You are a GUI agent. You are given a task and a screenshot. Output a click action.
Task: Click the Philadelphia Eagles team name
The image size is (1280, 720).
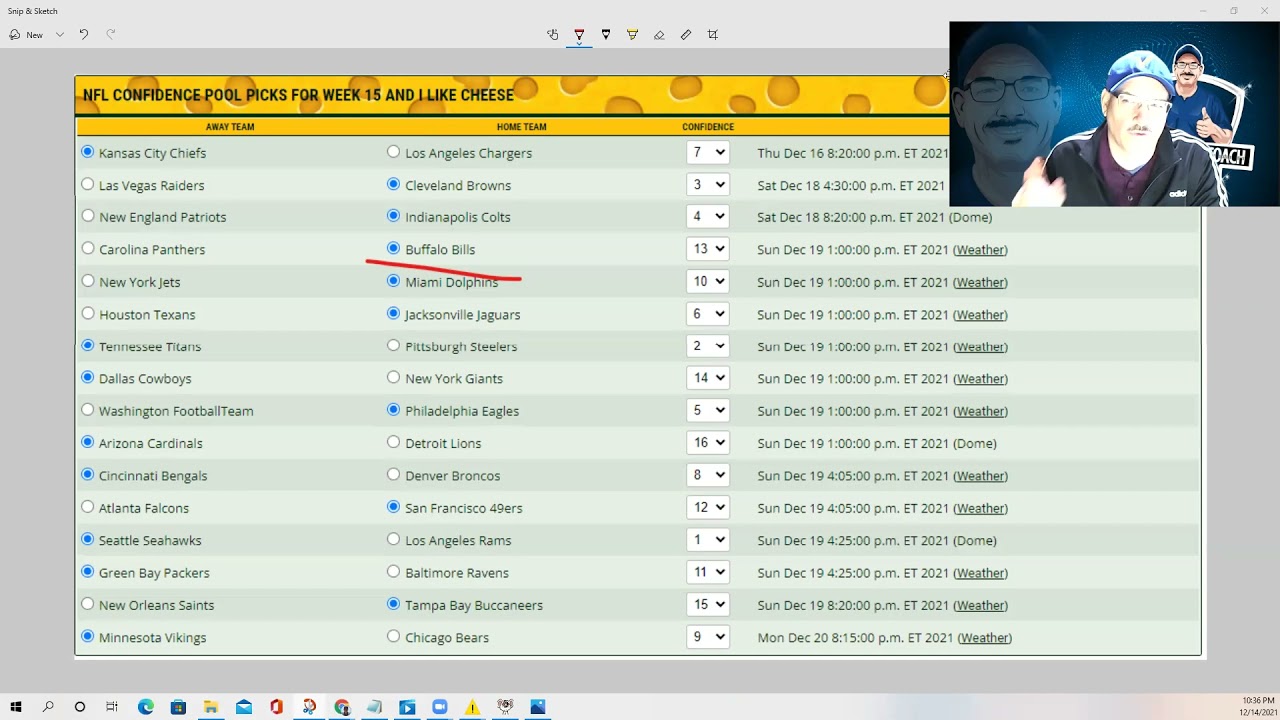(x=462, y=411)
